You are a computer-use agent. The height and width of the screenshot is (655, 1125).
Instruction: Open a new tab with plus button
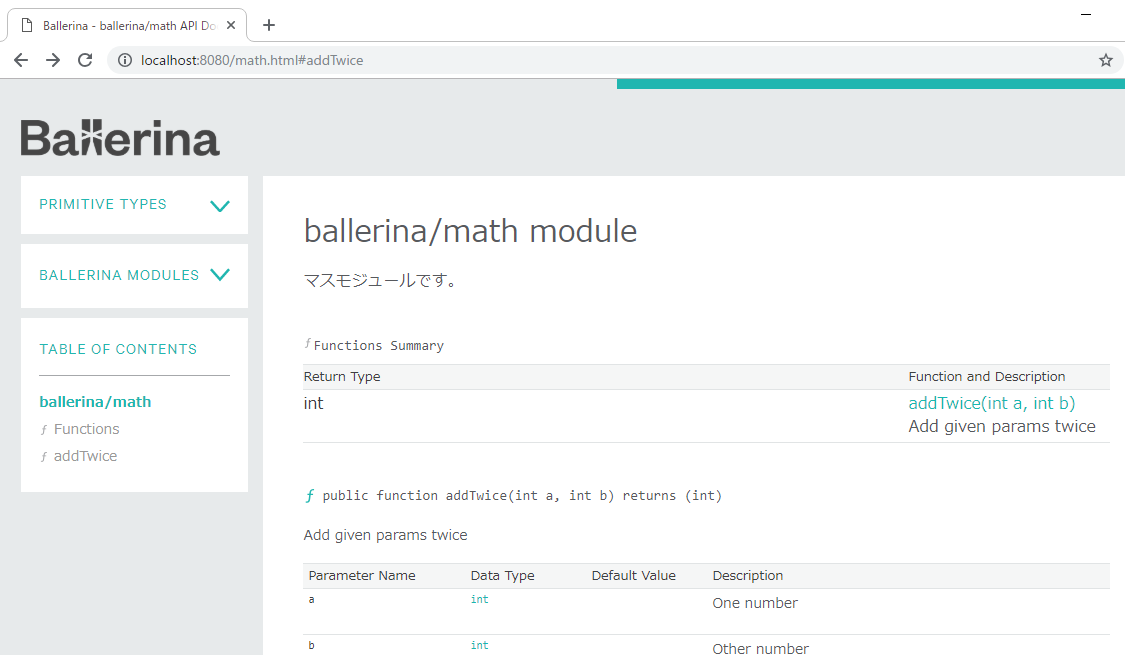coord(269,25)
